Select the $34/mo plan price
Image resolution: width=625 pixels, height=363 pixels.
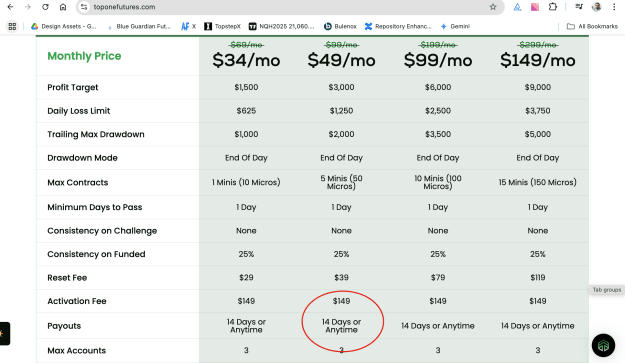coord(246,60)
